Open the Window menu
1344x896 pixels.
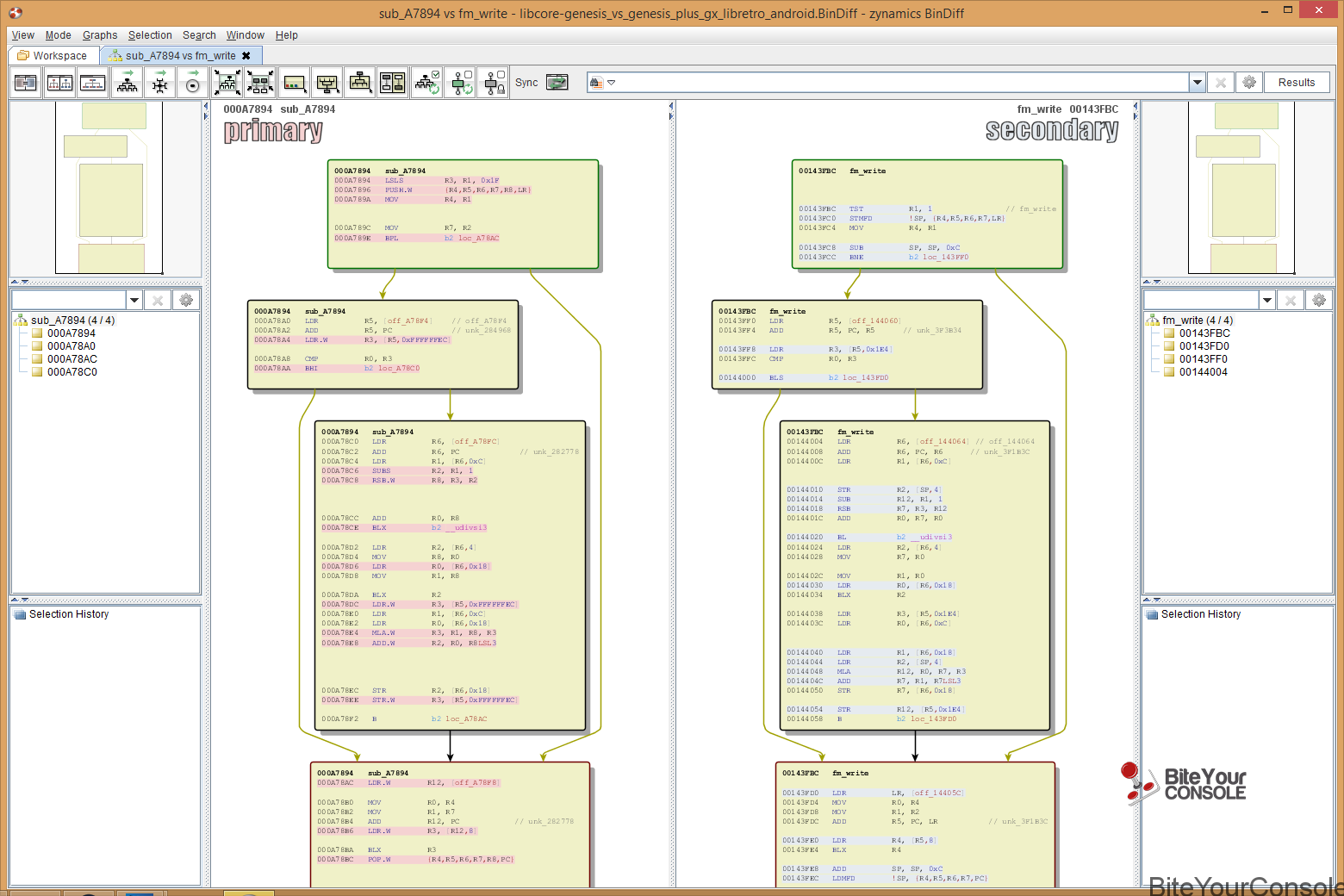[x=246, y=35]
